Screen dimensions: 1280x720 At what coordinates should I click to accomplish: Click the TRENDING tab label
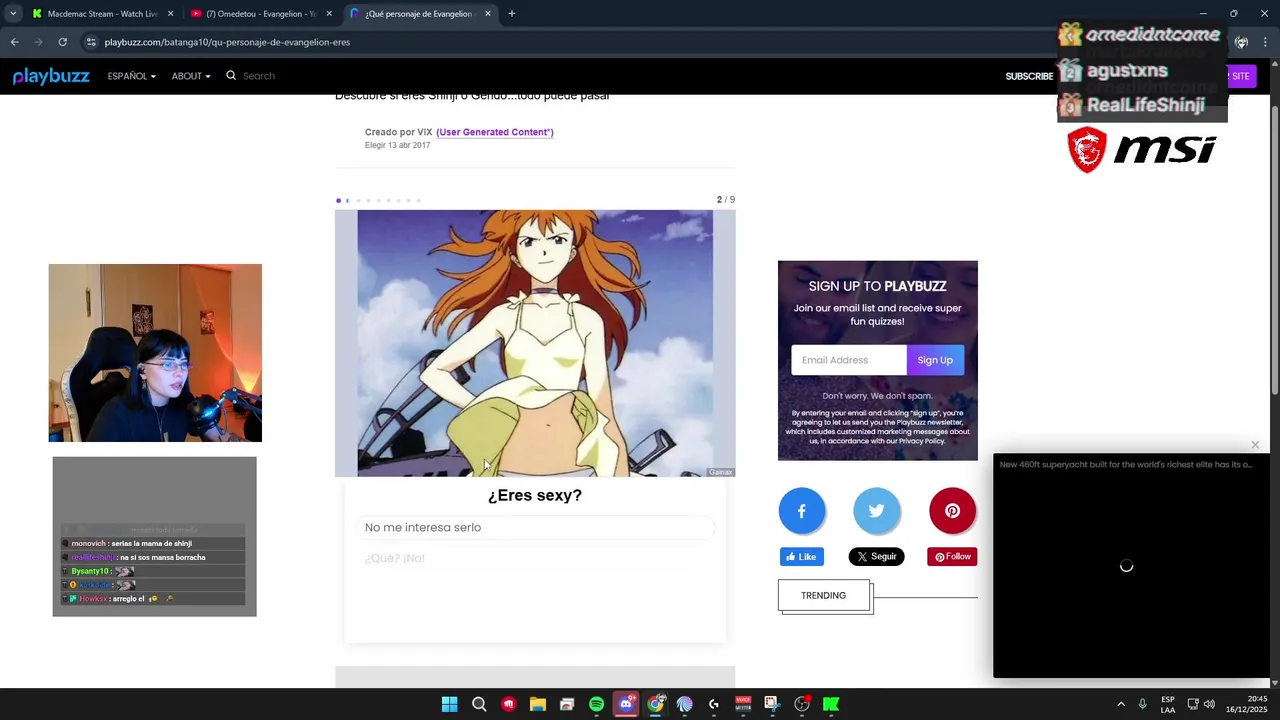[824, 596]
